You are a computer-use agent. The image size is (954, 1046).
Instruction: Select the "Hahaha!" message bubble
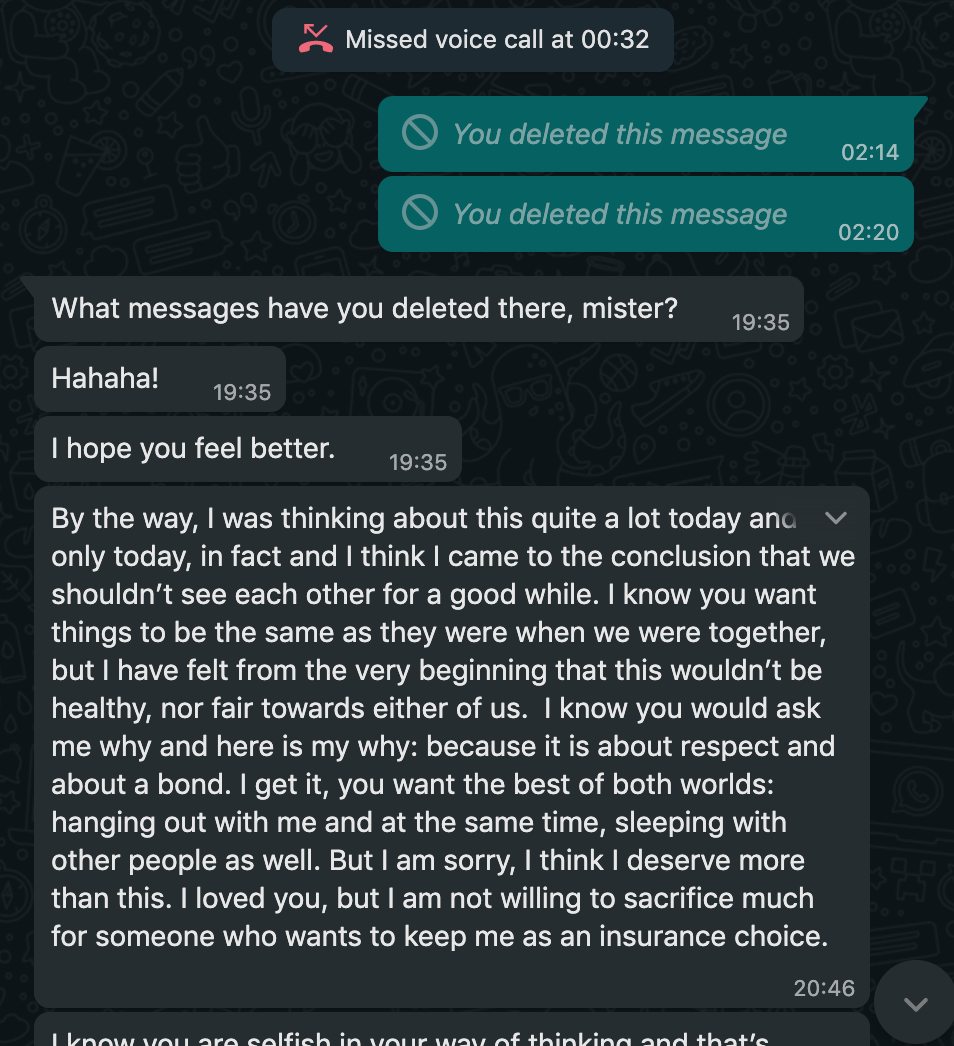click(x=160, y=379)
